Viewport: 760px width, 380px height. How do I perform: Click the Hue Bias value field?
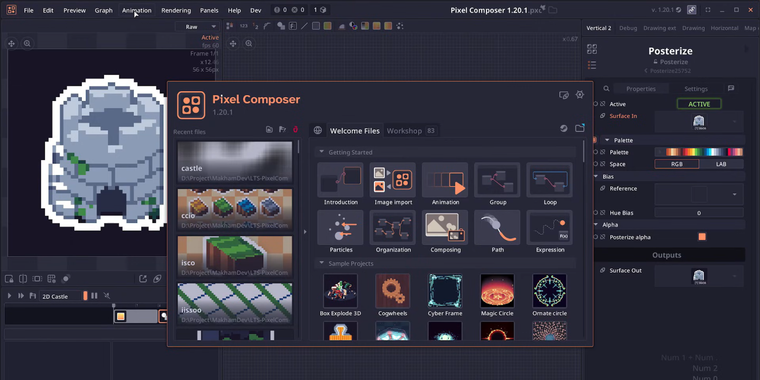point(699,213)
